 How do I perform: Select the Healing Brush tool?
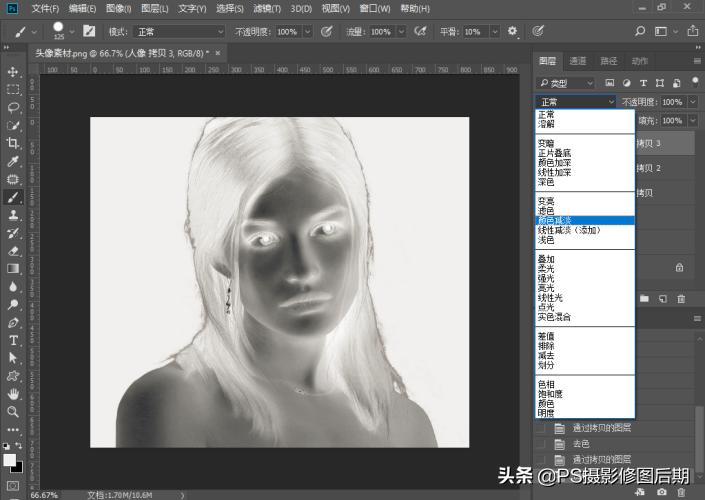(13, 179)
